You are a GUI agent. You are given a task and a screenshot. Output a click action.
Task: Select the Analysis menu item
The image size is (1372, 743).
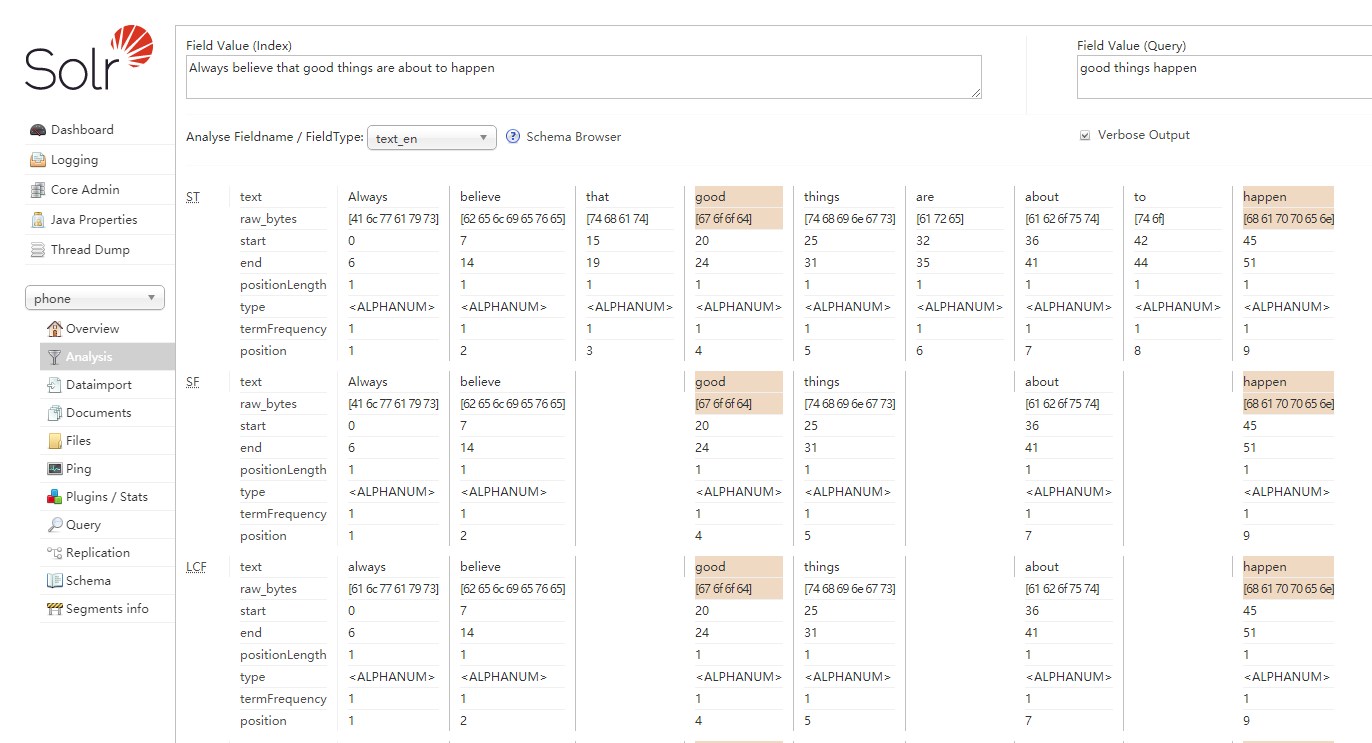pos(89,357)
